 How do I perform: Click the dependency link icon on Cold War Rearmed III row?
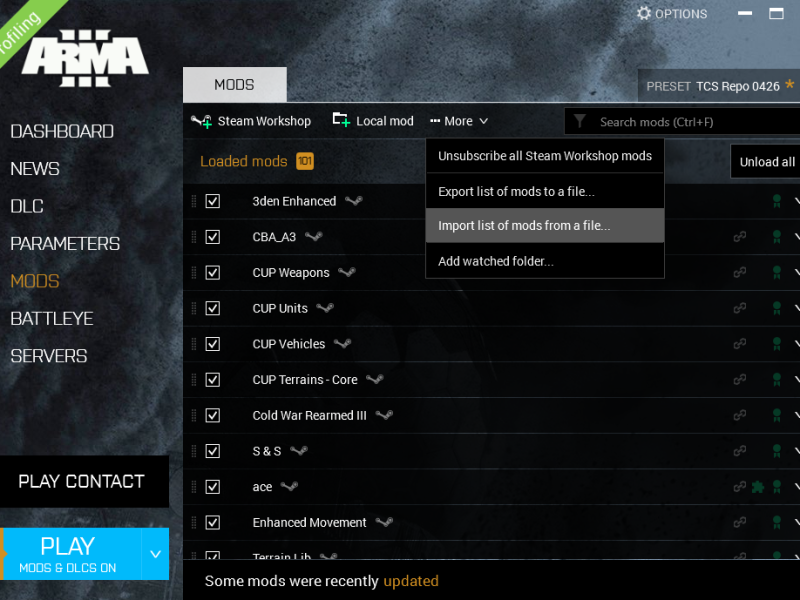click(740, 415)
